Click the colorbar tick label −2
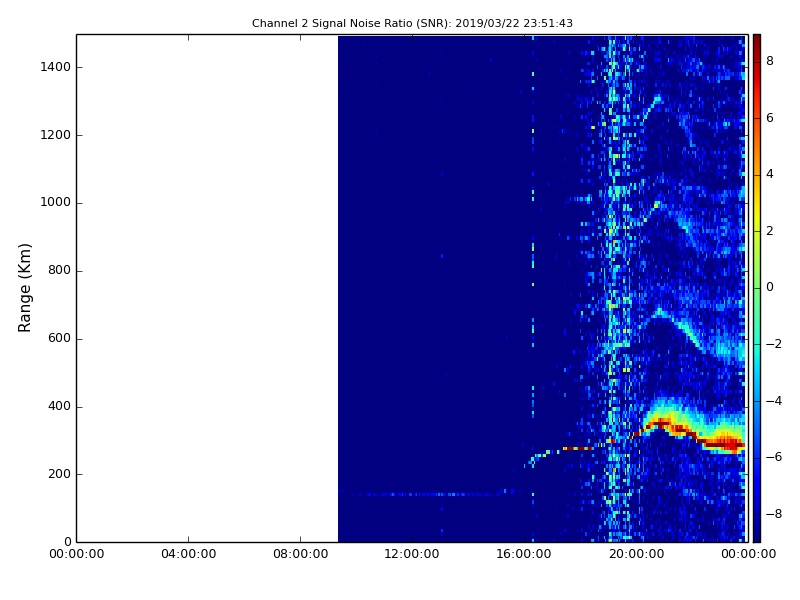 tap(774, 344)
